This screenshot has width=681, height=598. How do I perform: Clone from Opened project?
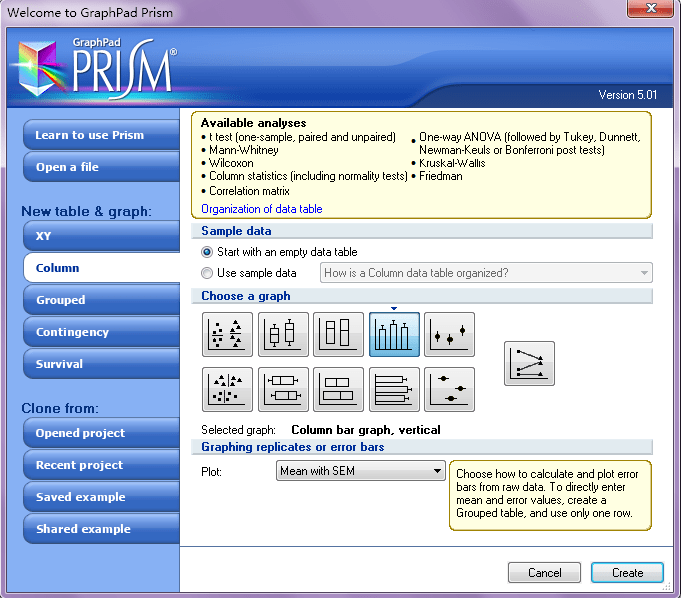(102, 433)
